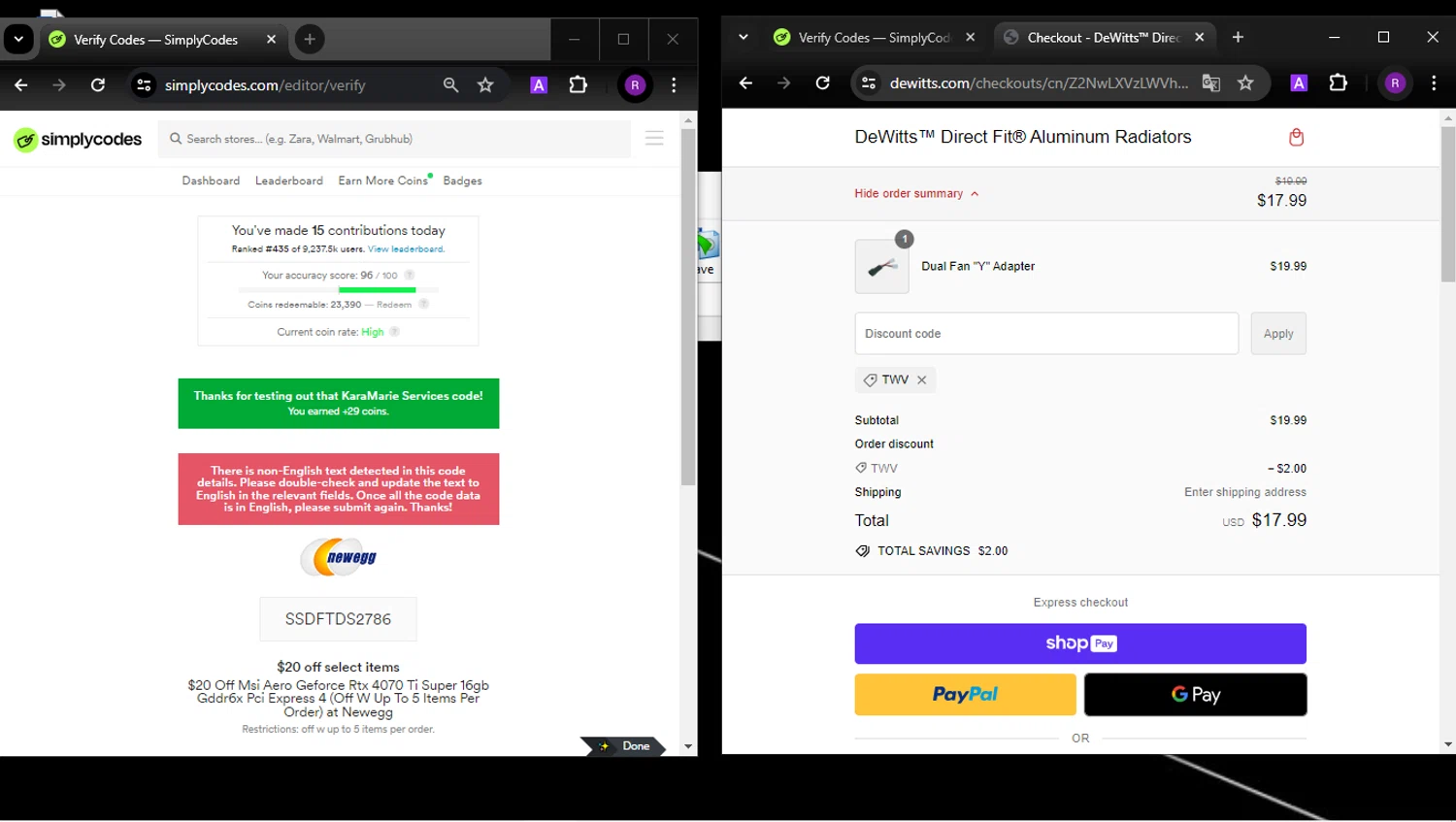Open purple A extension in DeWitts window
The width and height of the screenshot is (1456, 822).
1299,83
